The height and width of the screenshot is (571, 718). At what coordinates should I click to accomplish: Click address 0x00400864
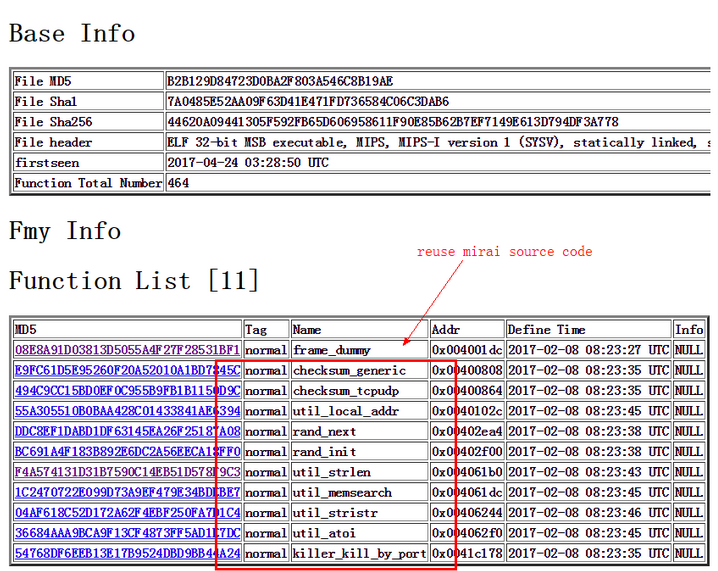click(467, 391)
